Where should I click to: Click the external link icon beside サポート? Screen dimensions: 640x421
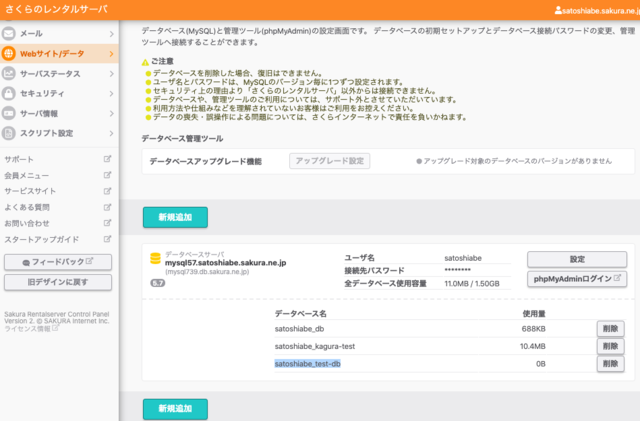click(107, 159)
